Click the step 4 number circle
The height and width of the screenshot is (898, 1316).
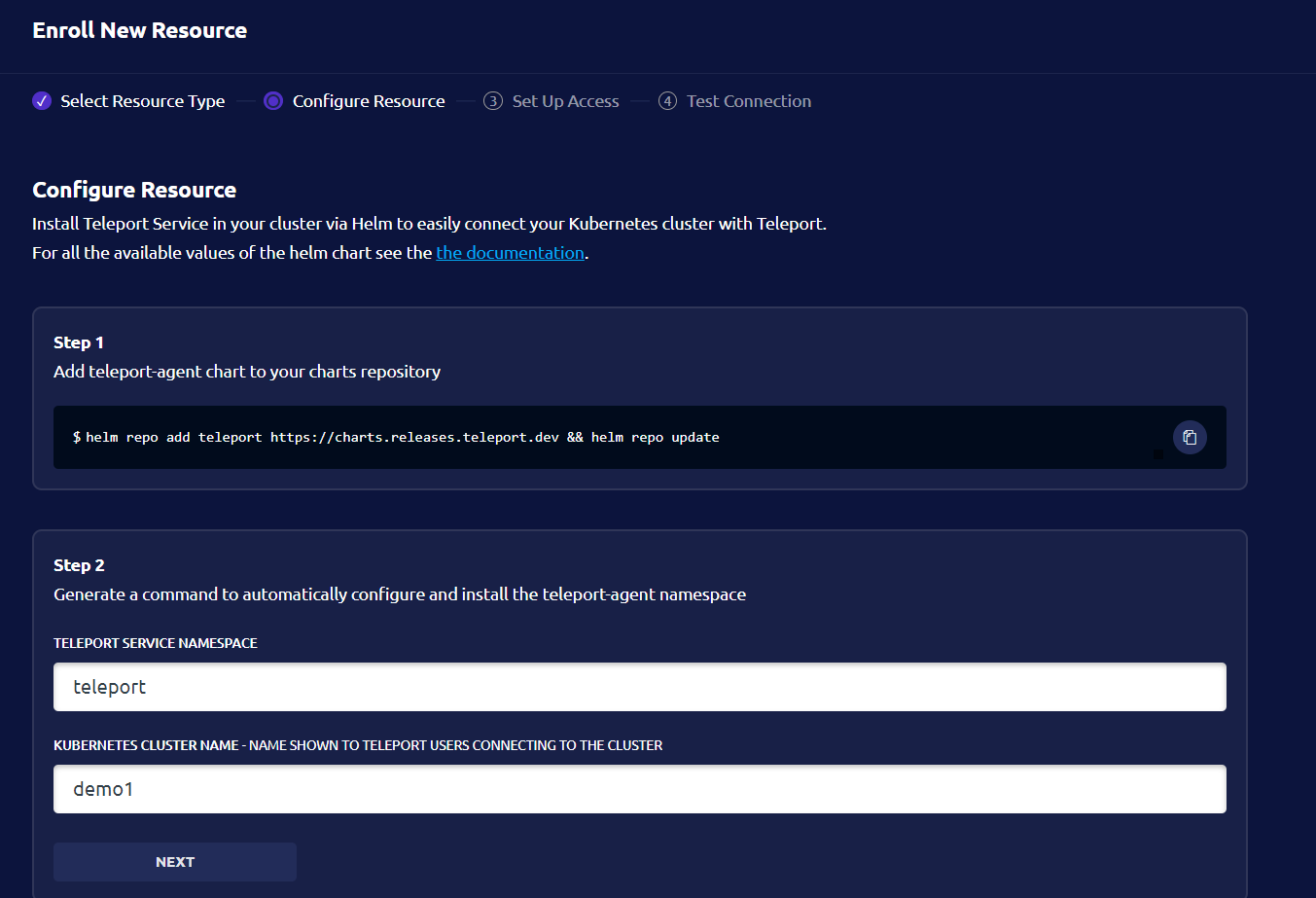[x=667, y=101]
